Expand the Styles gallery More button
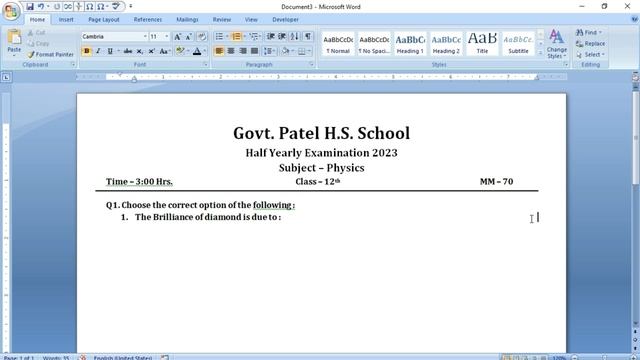Image resolution: width=640 pixels, height=360 pixels. click(x=540, y=53)
